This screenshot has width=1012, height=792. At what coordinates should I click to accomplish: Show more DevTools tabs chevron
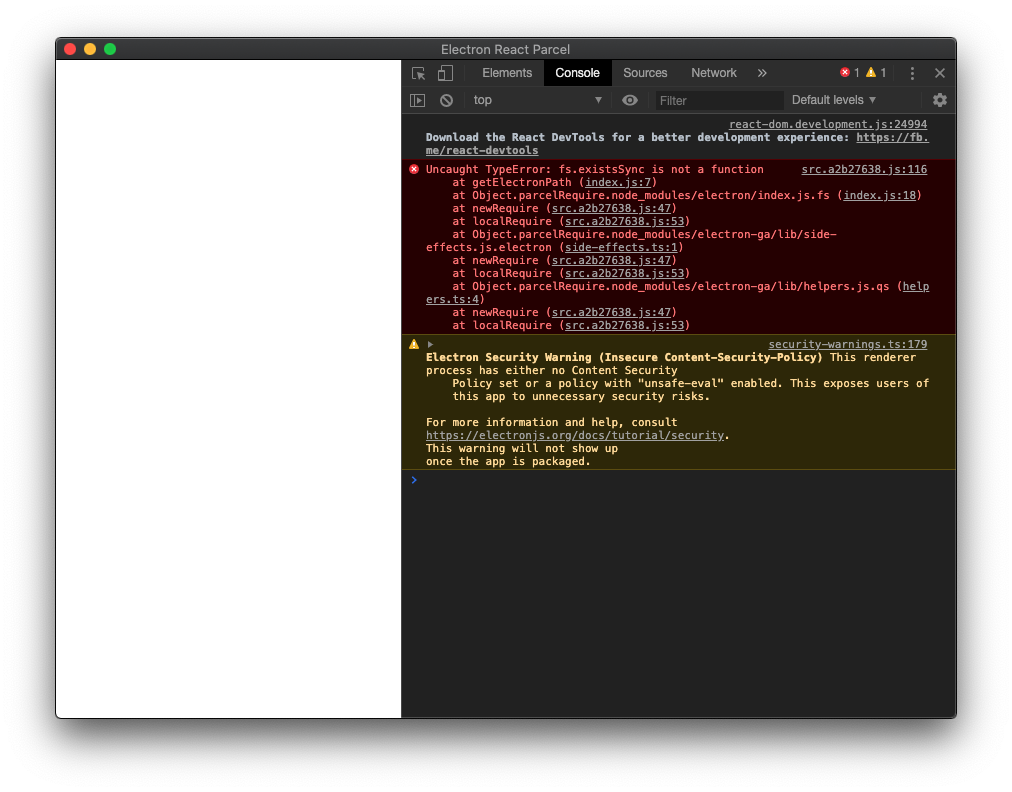[x=762, y=73]
